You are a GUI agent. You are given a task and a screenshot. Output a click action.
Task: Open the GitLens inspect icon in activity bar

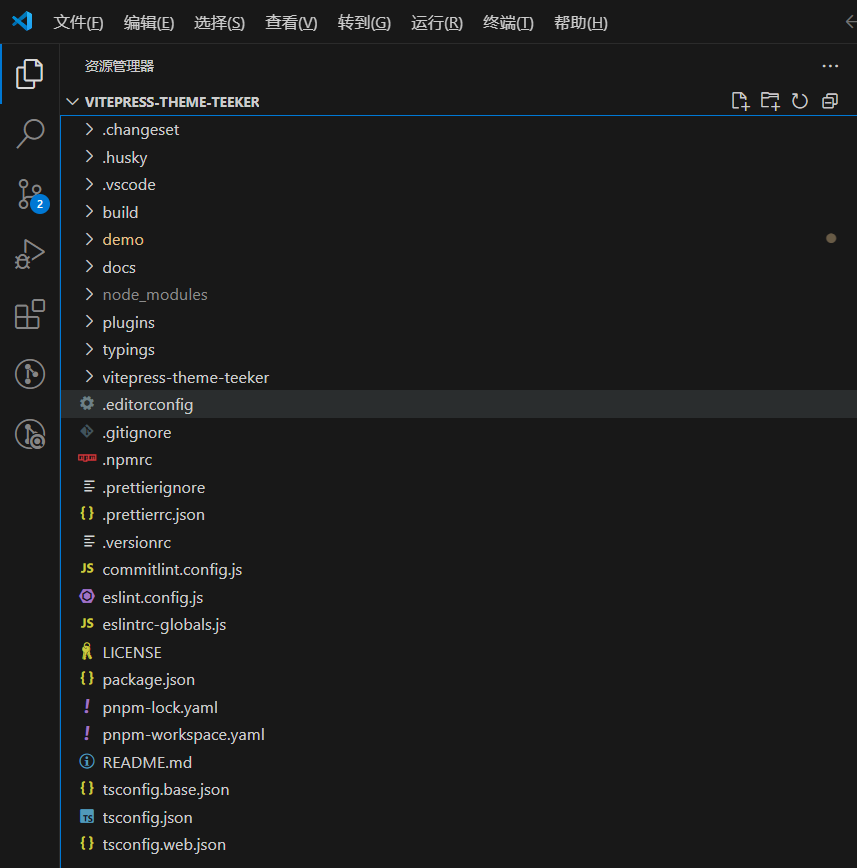(30, 434)
